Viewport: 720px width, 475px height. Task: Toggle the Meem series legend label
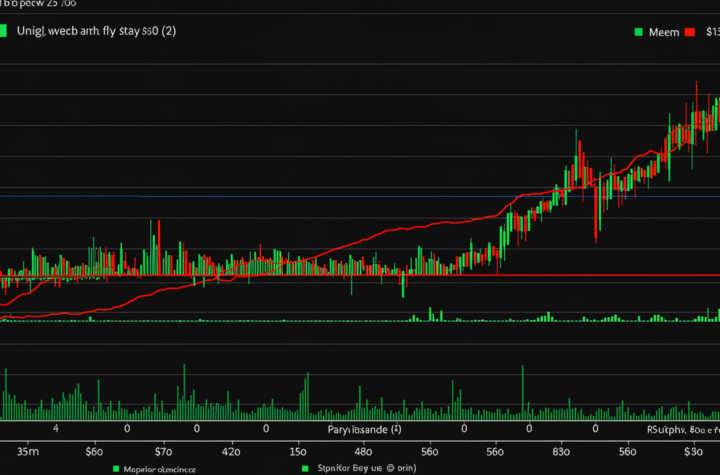tap(662, 32)
